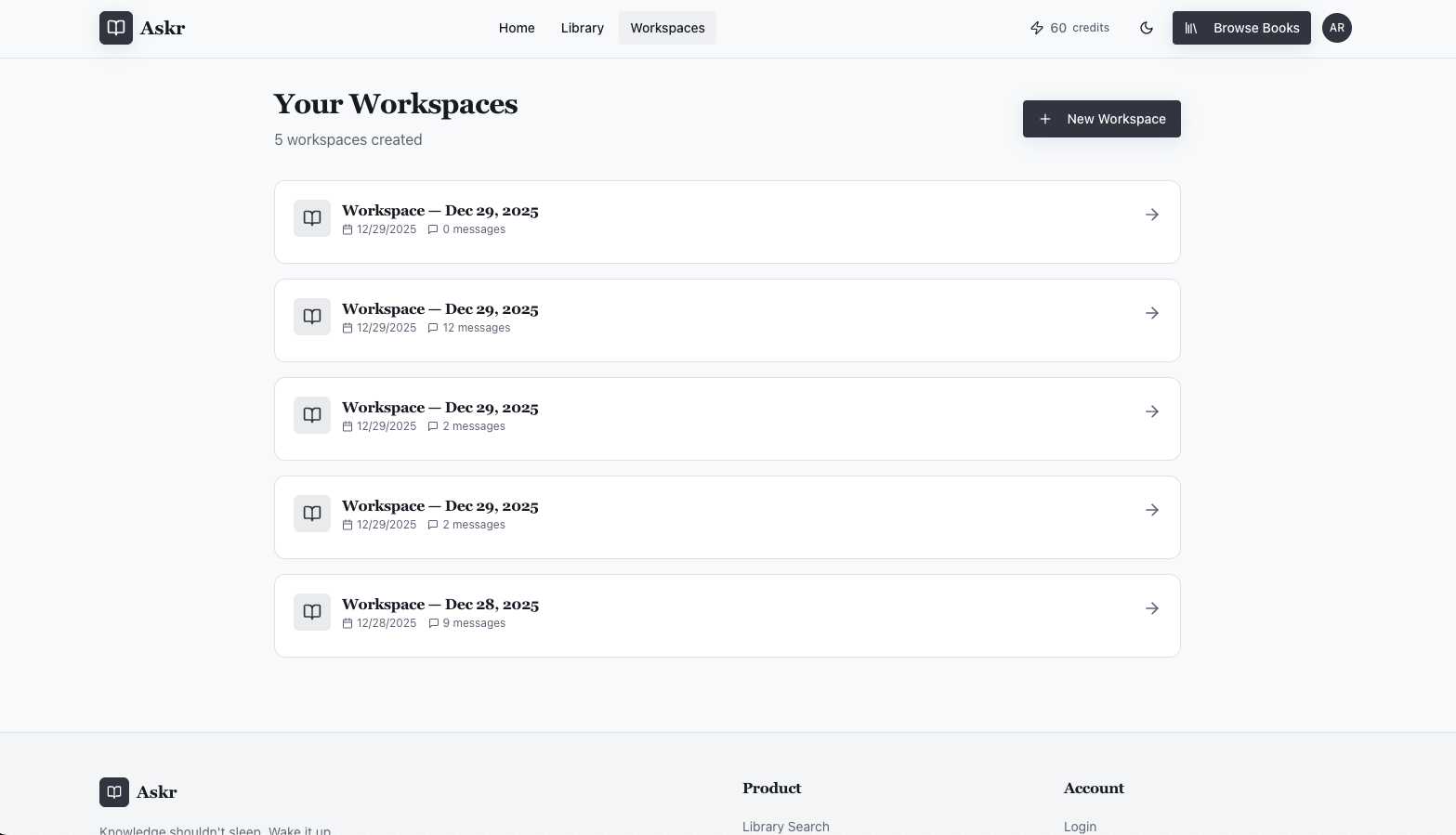
Task: Click the Login link under Account
Action: [x=1080, y=827]
